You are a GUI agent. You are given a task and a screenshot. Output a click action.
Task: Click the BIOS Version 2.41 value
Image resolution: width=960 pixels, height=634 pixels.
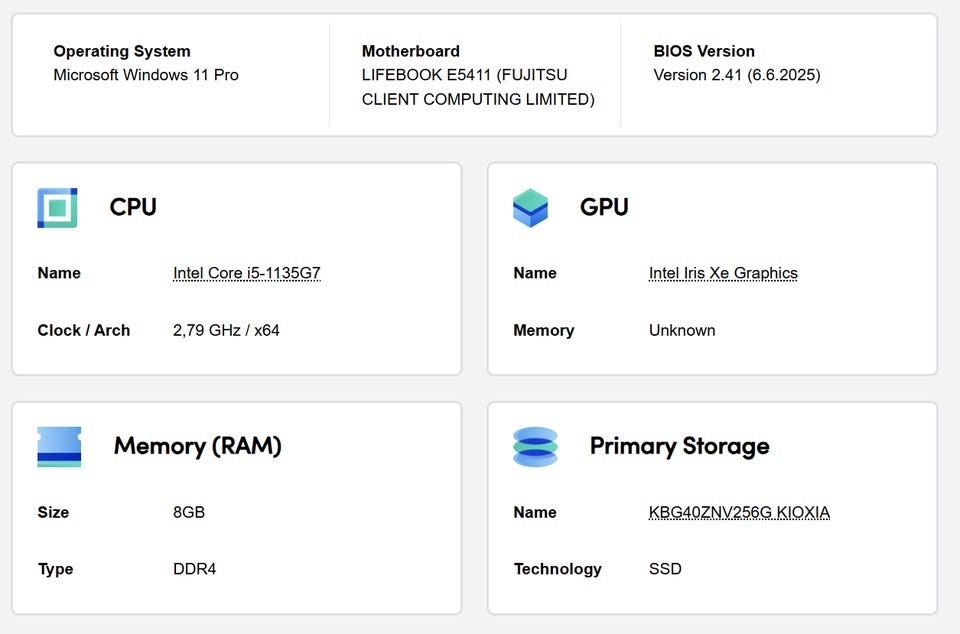737,75
